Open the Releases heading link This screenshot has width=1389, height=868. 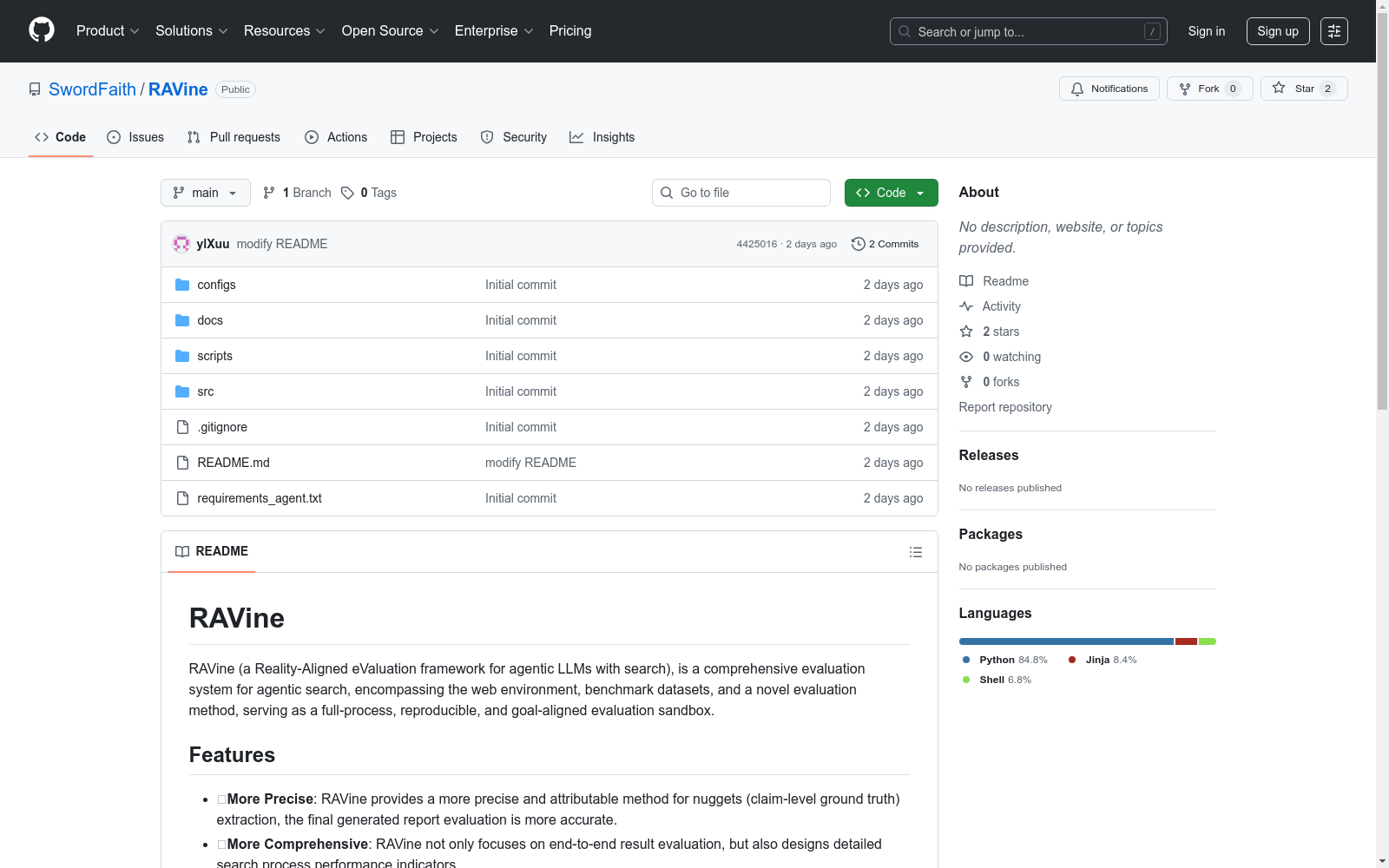click(989, 455)
